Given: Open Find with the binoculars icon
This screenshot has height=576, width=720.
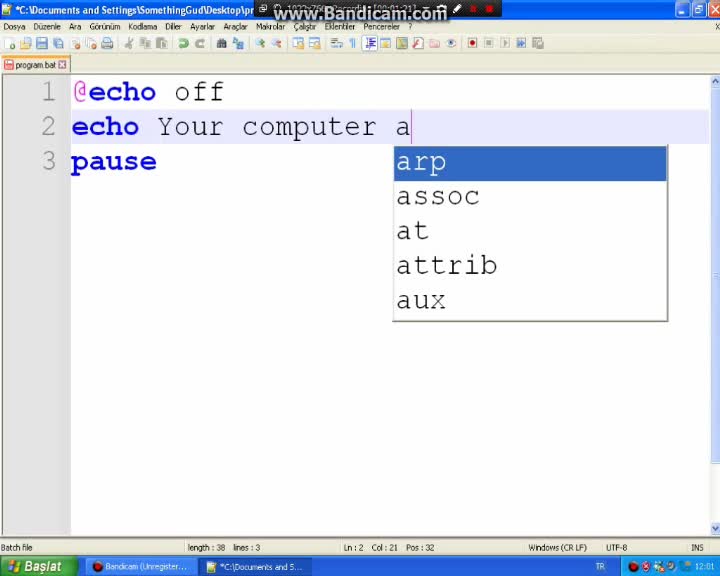Looking at the screenshot, I should pyautogui.click(x=221, y=44).
